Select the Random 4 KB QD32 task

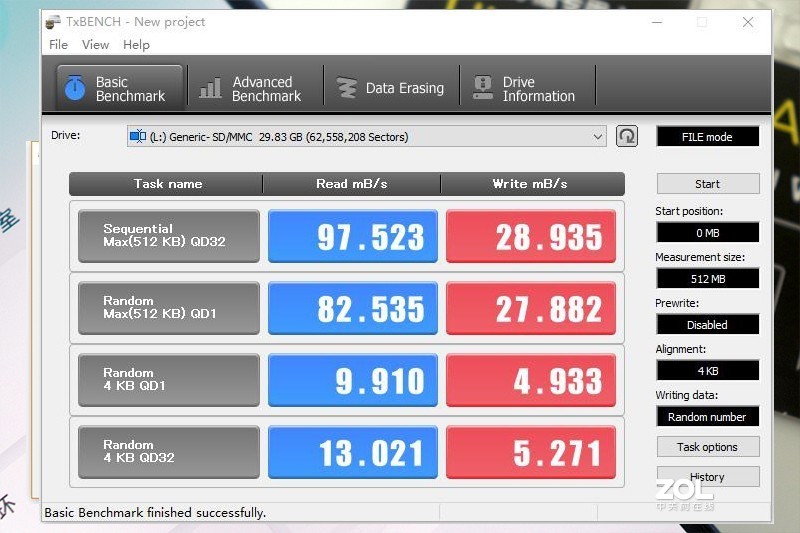coord(169,452)
